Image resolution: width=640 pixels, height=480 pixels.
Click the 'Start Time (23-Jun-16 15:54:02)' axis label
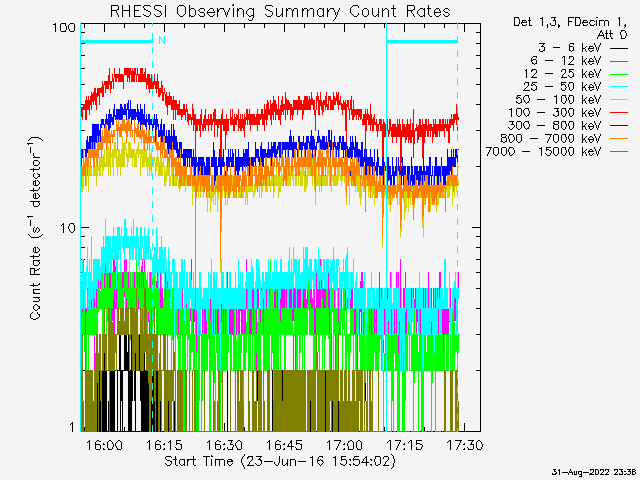280,462
